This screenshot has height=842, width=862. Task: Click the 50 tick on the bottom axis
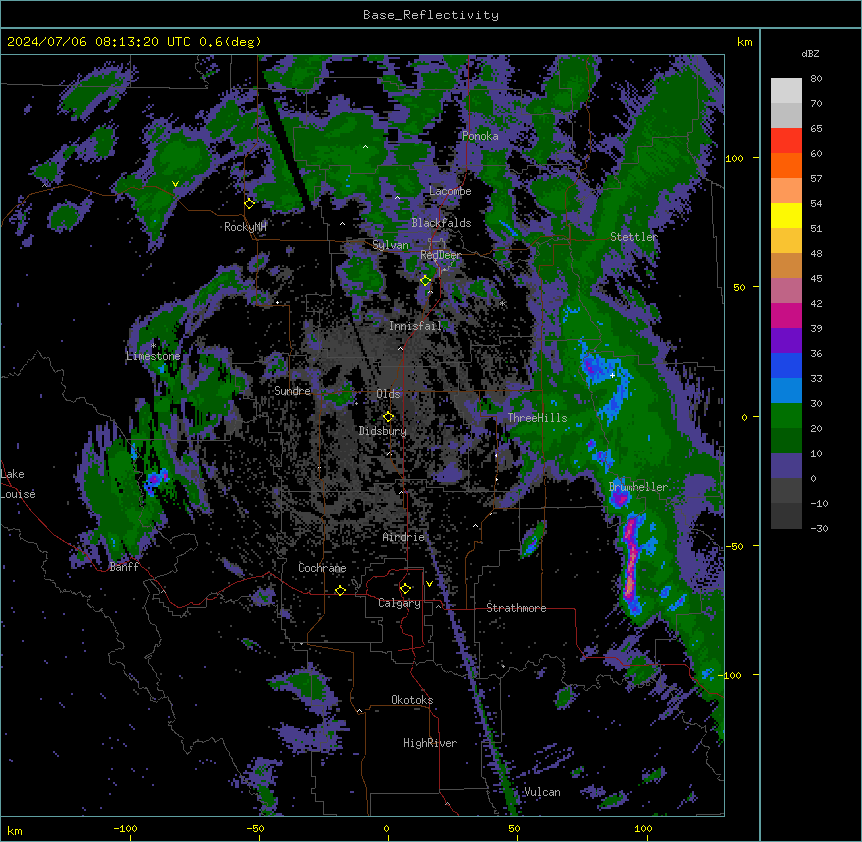click(x=514, y=828)
